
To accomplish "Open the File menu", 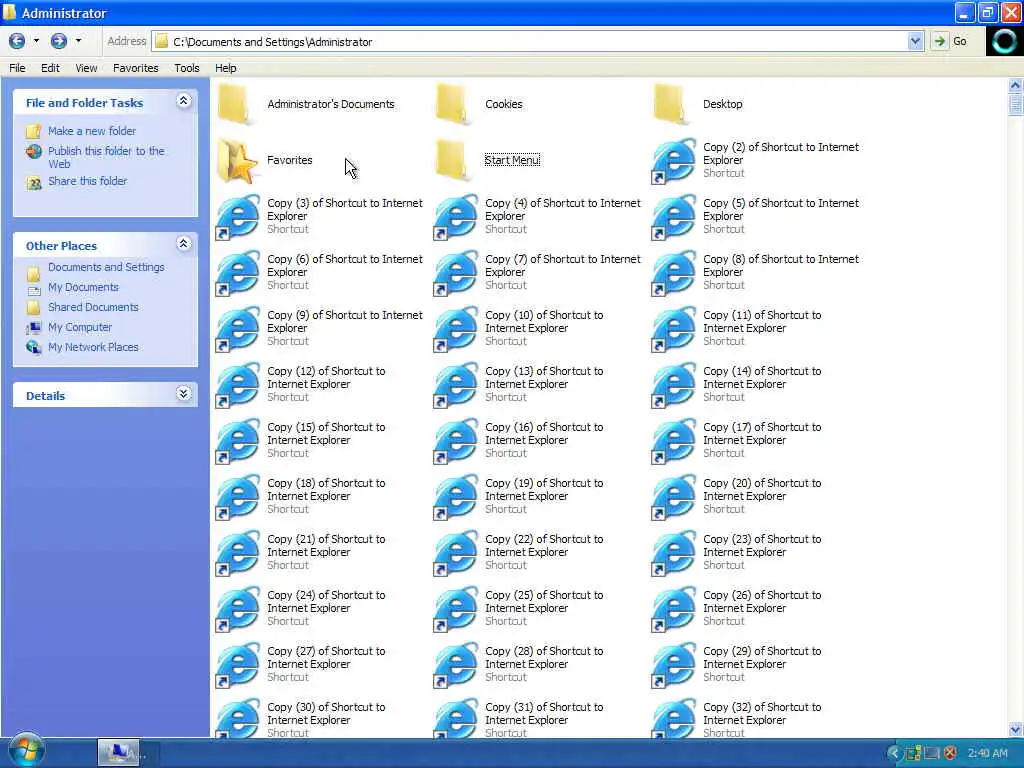I will coord(18,68).
